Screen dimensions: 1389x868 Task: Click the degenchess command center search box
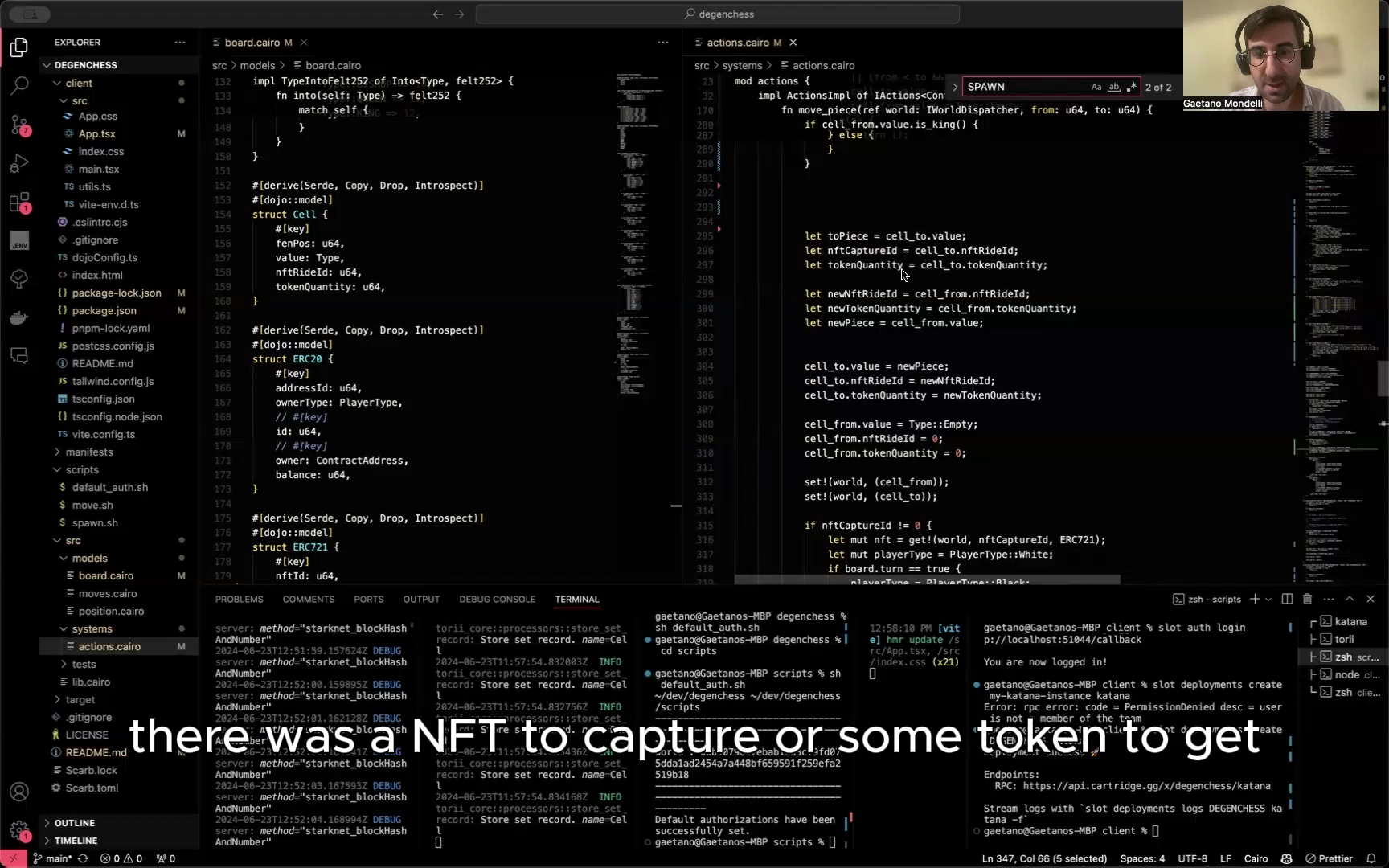point(718,14)
